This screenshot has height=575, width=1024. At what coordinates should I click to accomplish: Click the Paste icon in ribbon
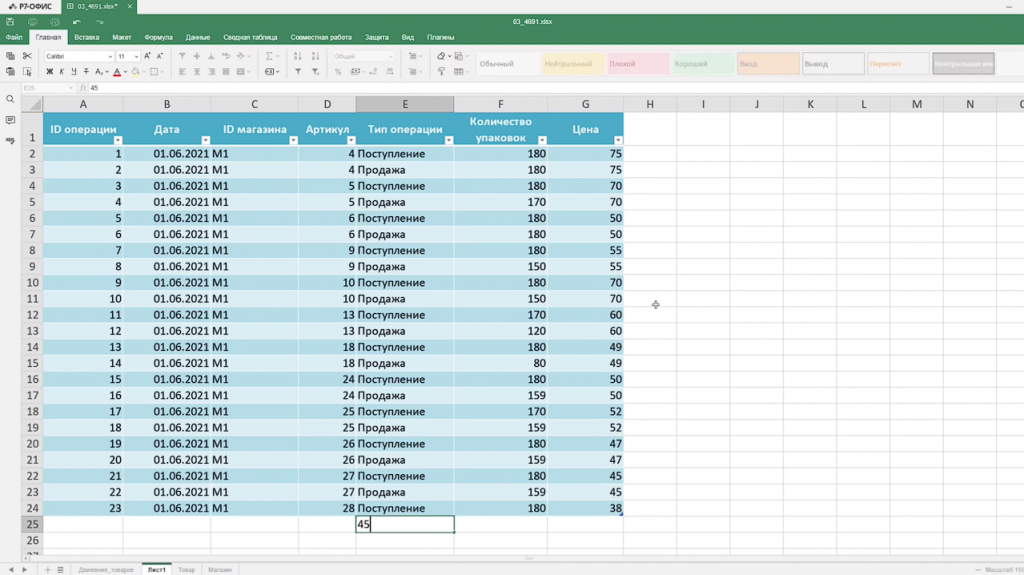pos(10,72)
